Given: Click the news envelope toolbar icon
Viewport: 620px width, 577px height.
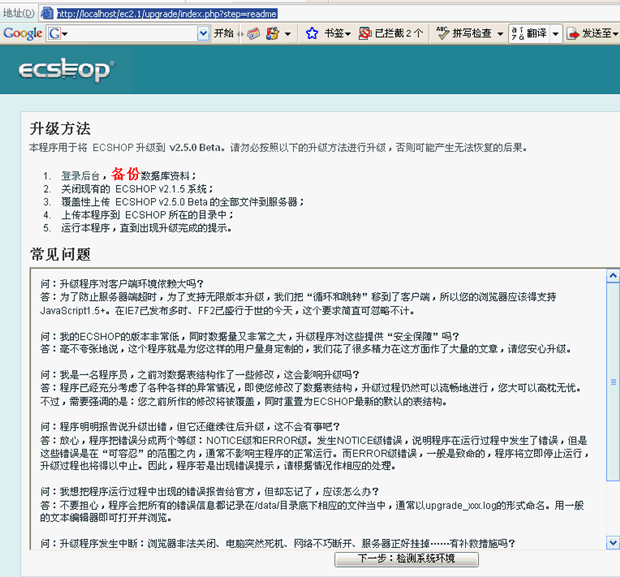Looking at the screenshot, I should pos(253,34).
